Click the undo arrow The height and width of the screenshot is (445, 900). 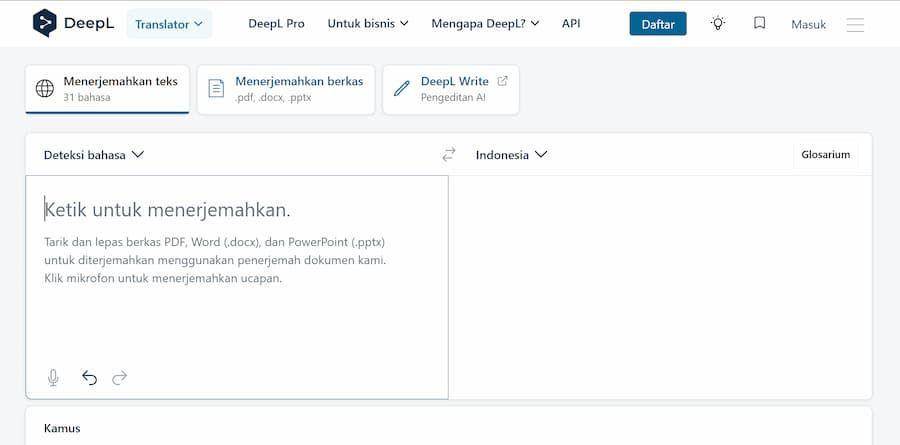(x=89, y=377)
